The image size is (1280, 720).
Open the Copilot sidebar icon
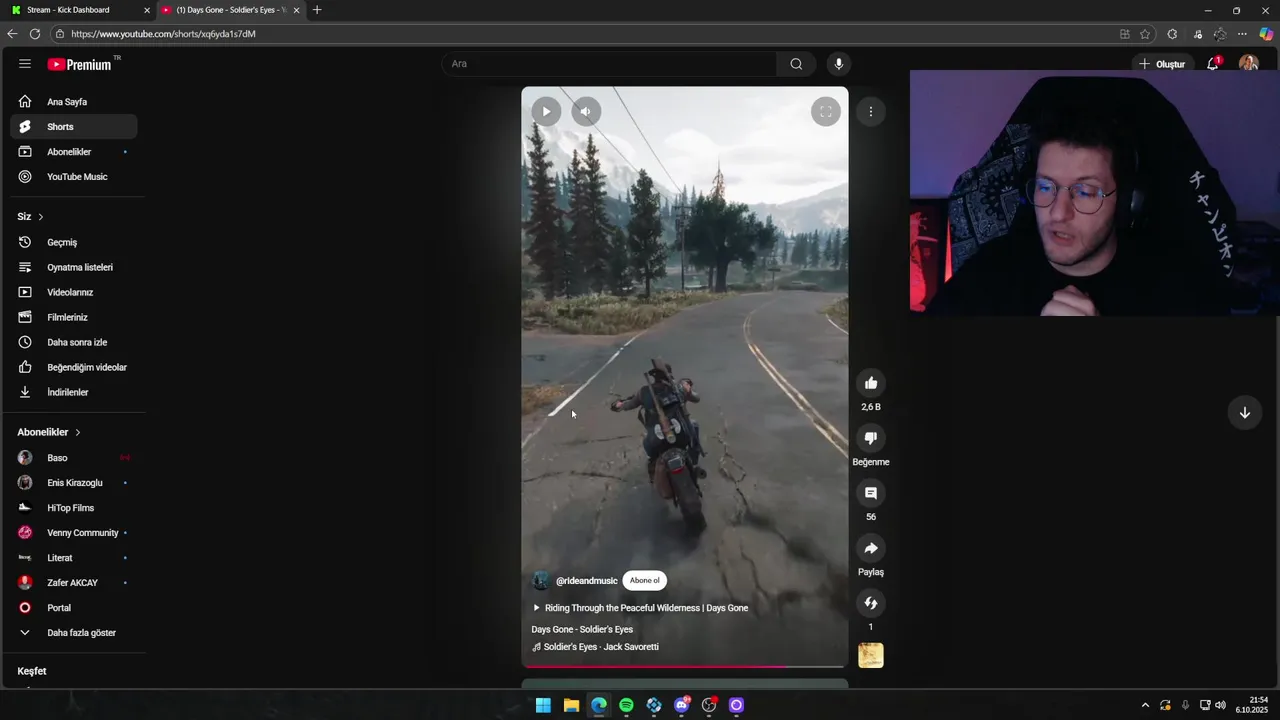pyautogui.click(x=1266, y=34)
